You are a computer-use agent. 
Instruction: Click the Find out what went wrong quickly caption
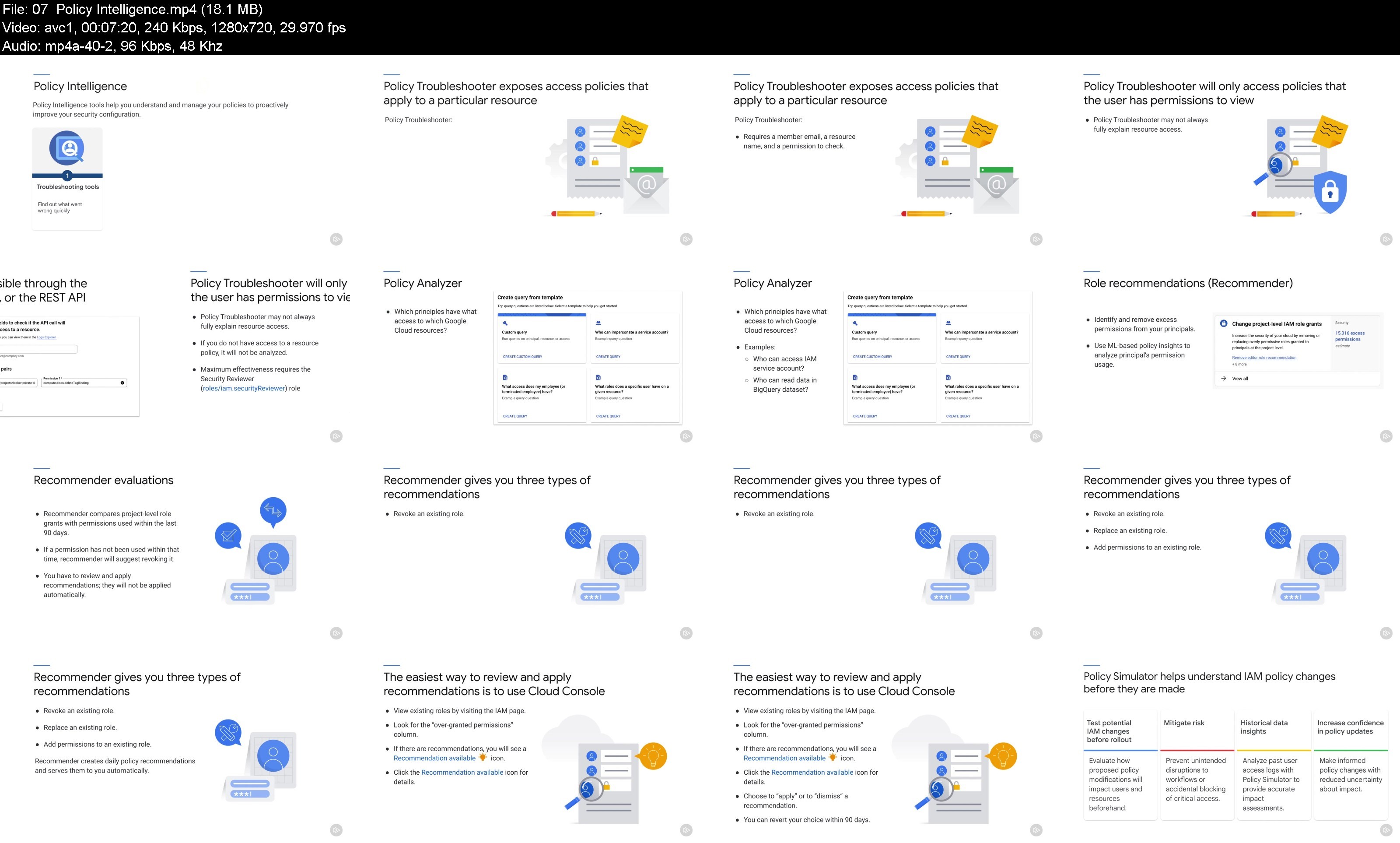pos(59,207)
